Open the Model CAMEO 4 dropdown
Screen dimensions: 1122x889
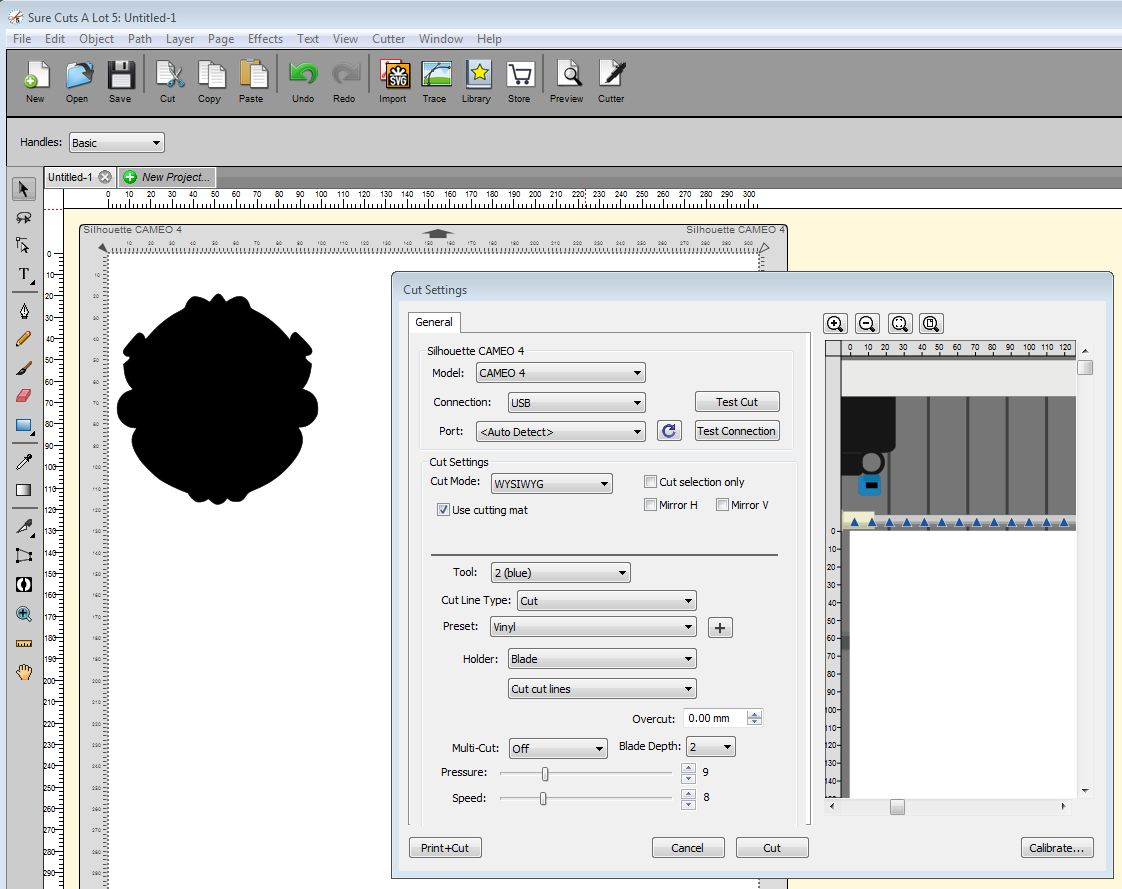click(x=560, y=373)
